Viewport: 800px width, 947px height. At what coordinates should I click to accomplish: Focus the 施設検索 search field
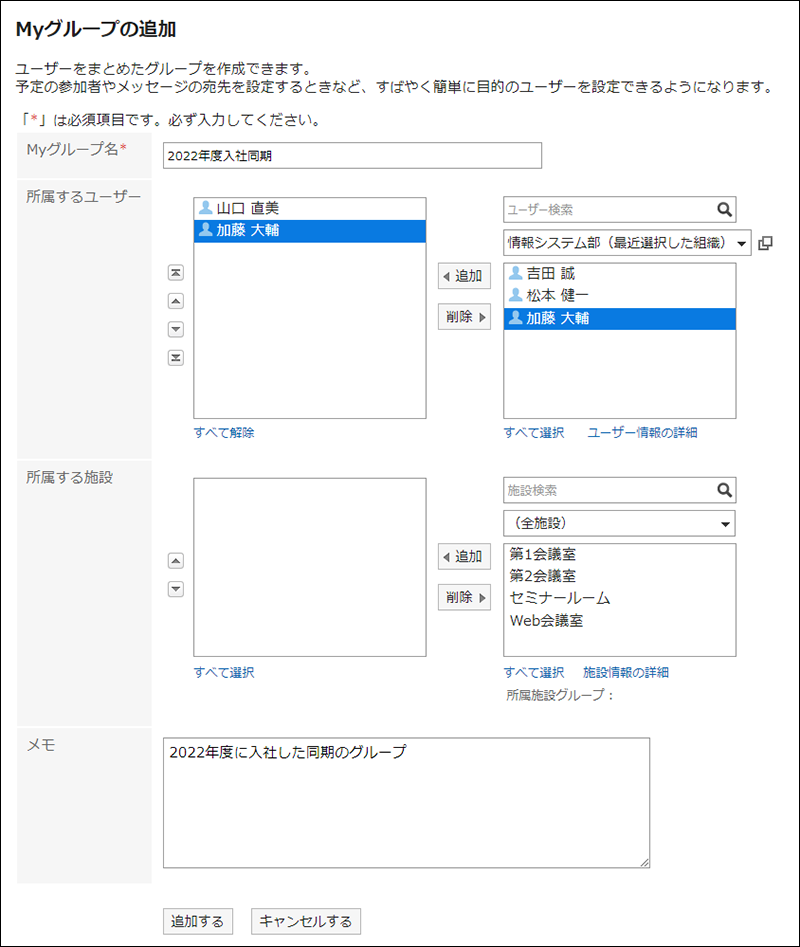pyautogui.click(x=609, y=490)
